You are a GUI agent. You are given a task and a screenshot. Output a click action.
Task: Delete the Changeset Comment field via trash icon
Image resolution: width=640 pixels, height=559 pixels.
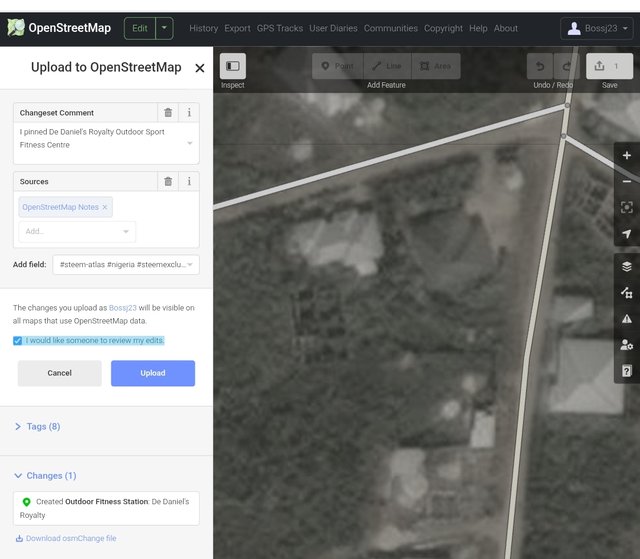coord(168,113)
